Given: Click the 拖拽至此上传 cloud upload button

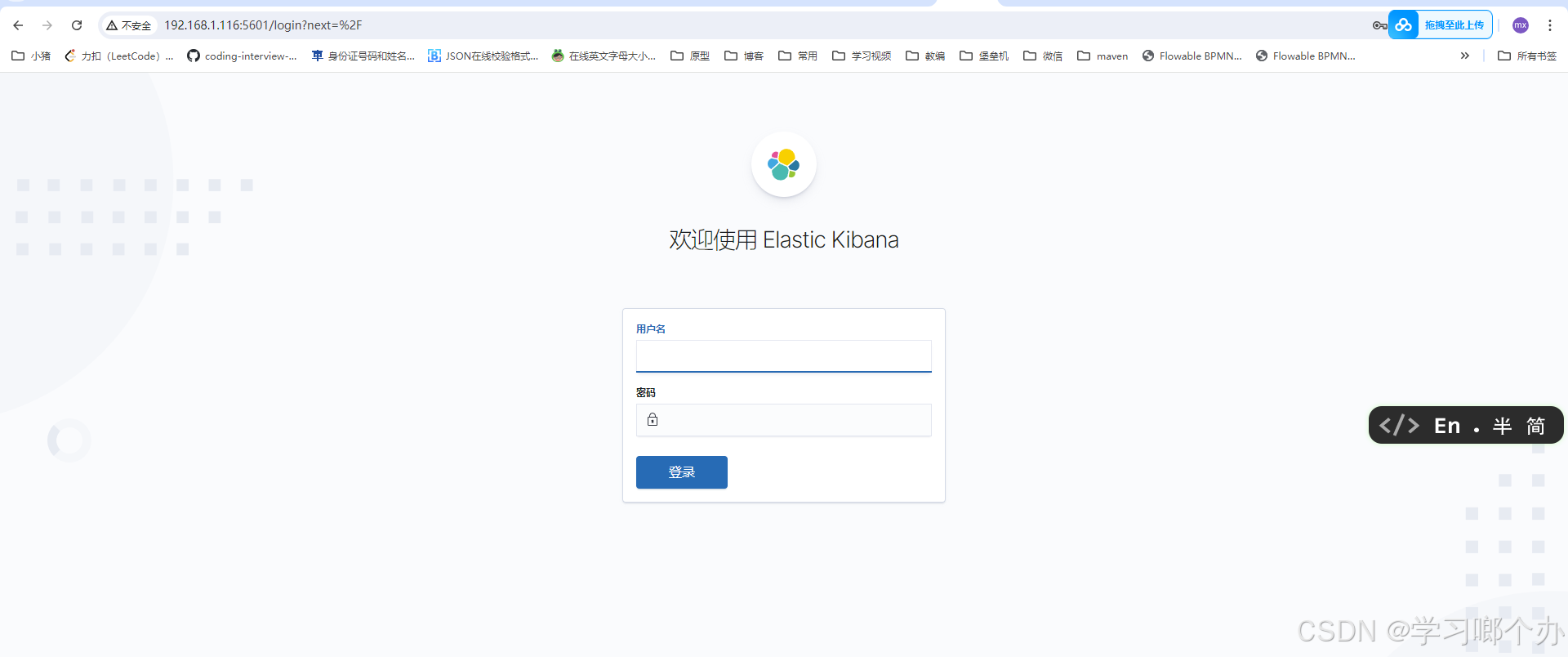Looking at the screenshot, I should coord(1441,25).
